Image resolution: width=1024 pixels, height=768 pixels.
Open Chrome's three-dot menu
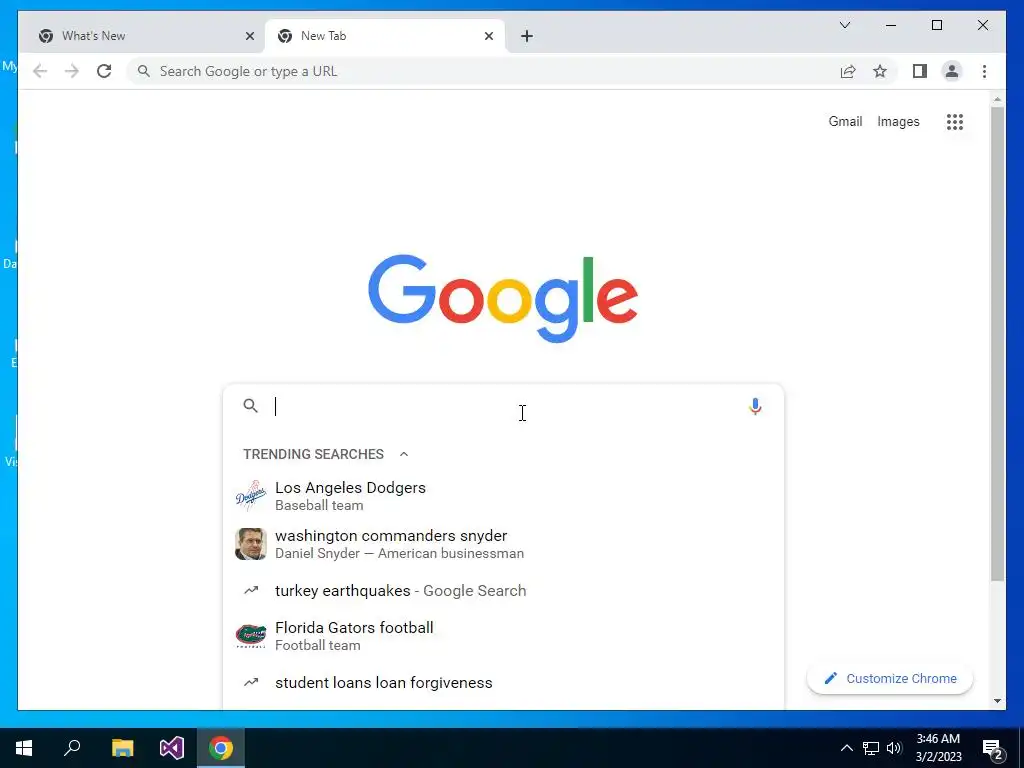pos(984,71)
